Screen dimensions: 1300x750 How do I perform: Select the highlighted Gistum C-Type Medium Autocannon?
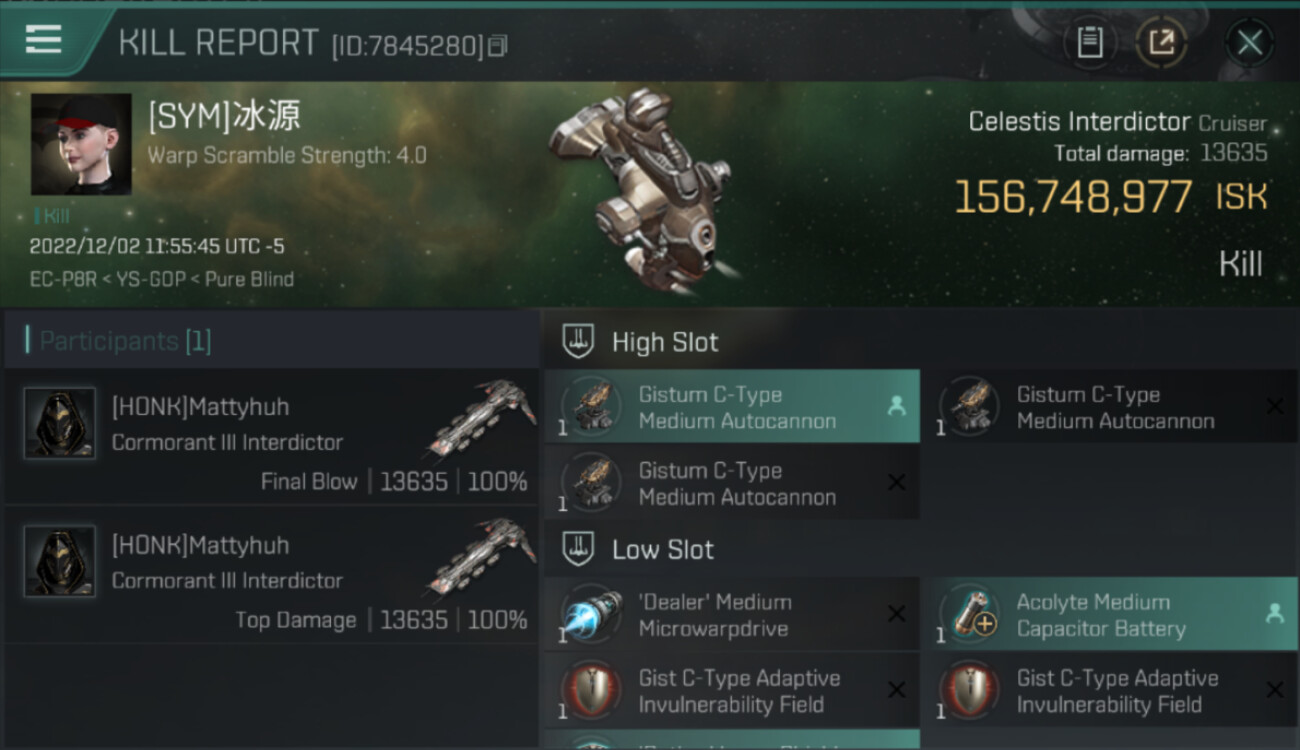(x=732, y=407)
